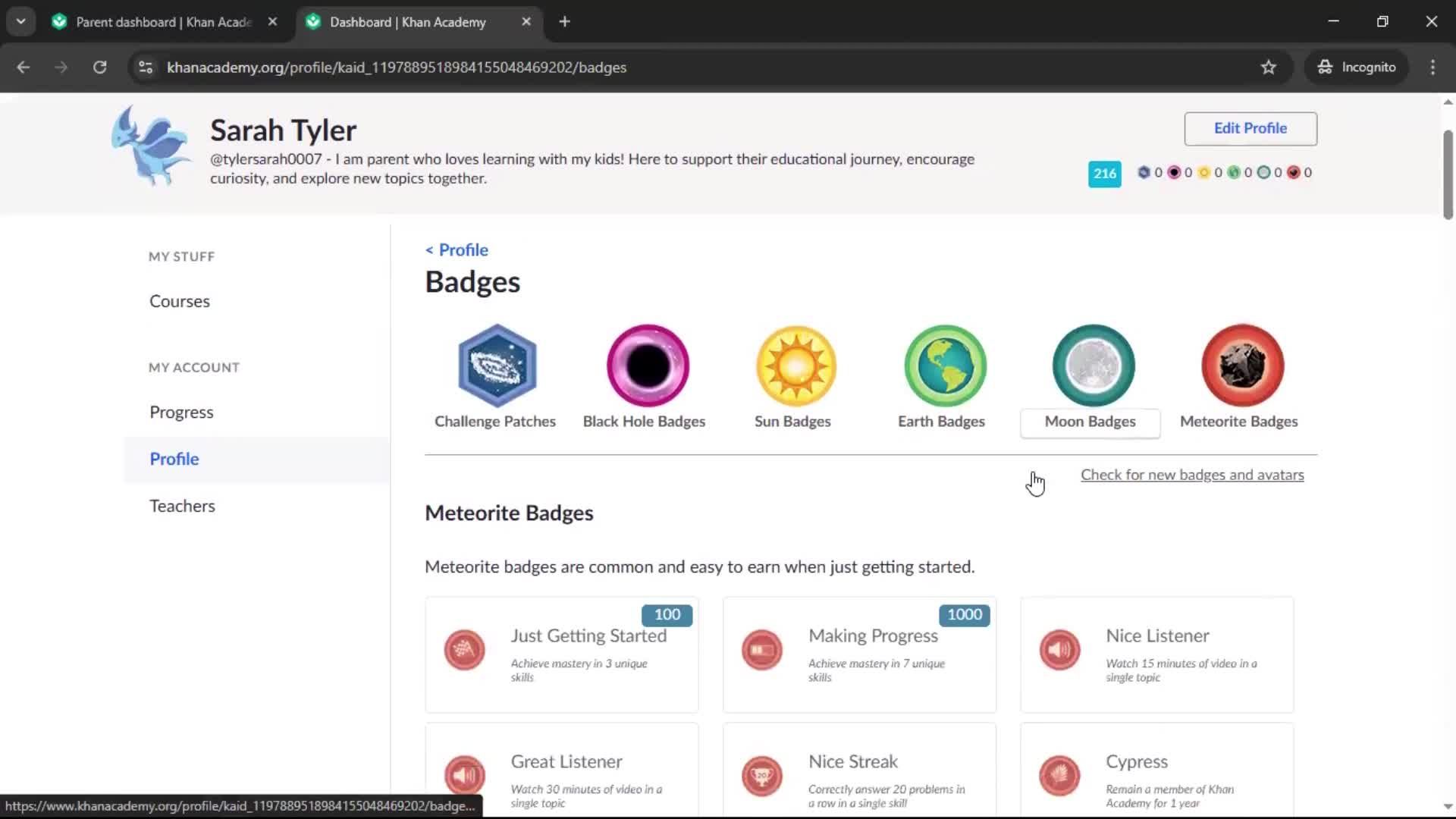Viewport: 1456px width, 819px height.
Task: Select the Earth Badges globe icon
Action: (x=945, y=366)
